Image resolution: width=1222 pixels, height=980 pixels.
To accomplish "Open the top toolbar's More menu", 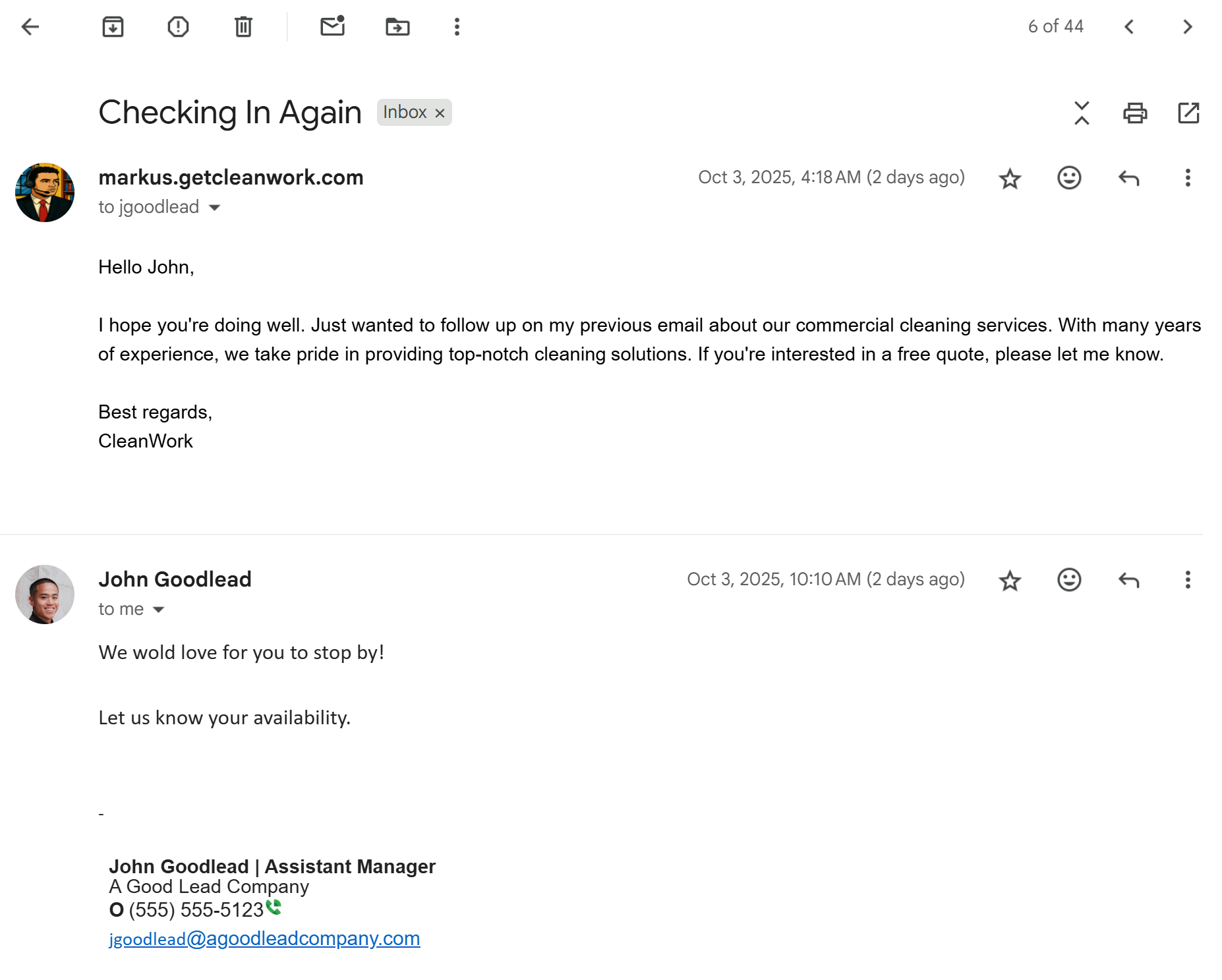I will [x=457, y=27].
